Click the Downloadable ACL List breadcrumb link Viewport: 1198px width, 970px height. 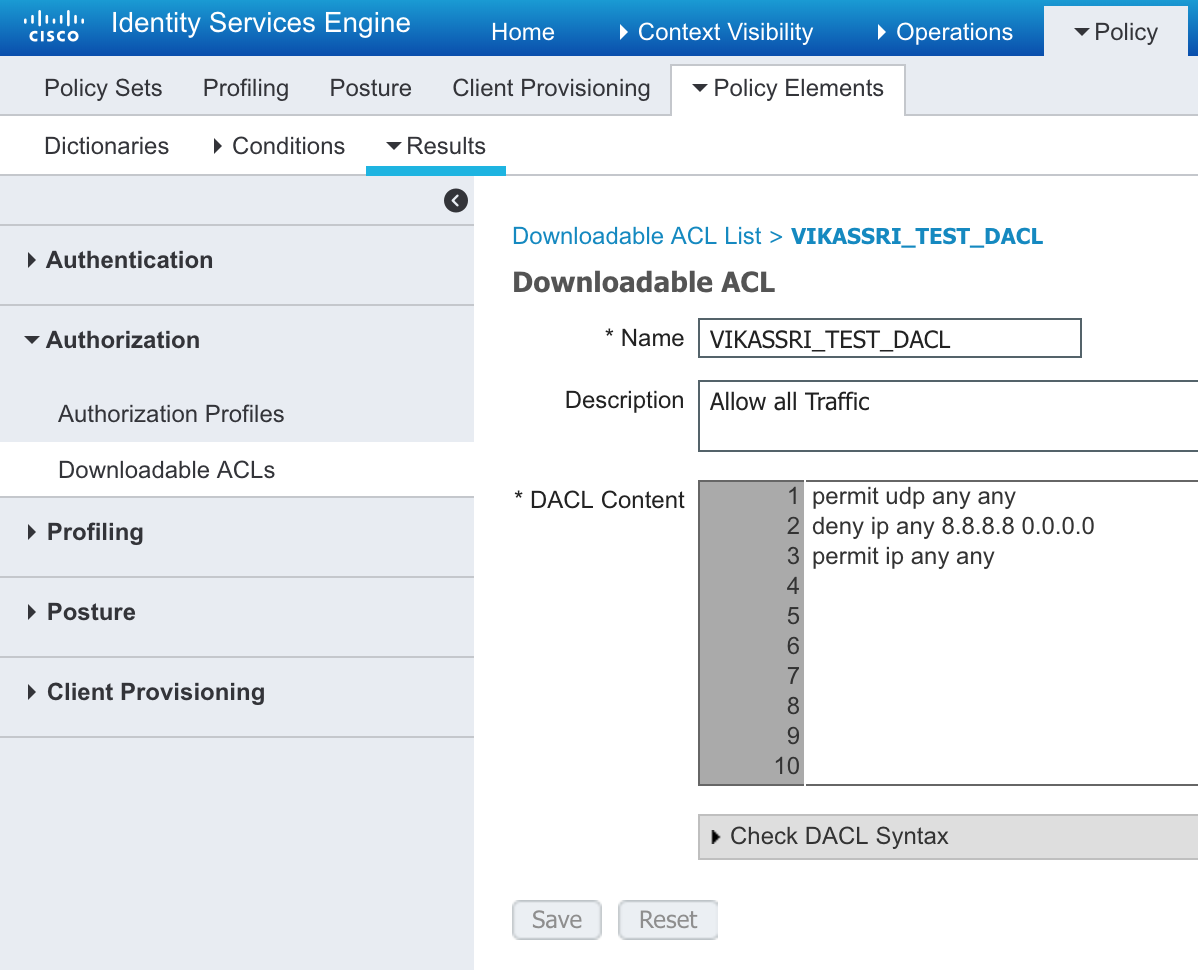click(x=637, y=236)
